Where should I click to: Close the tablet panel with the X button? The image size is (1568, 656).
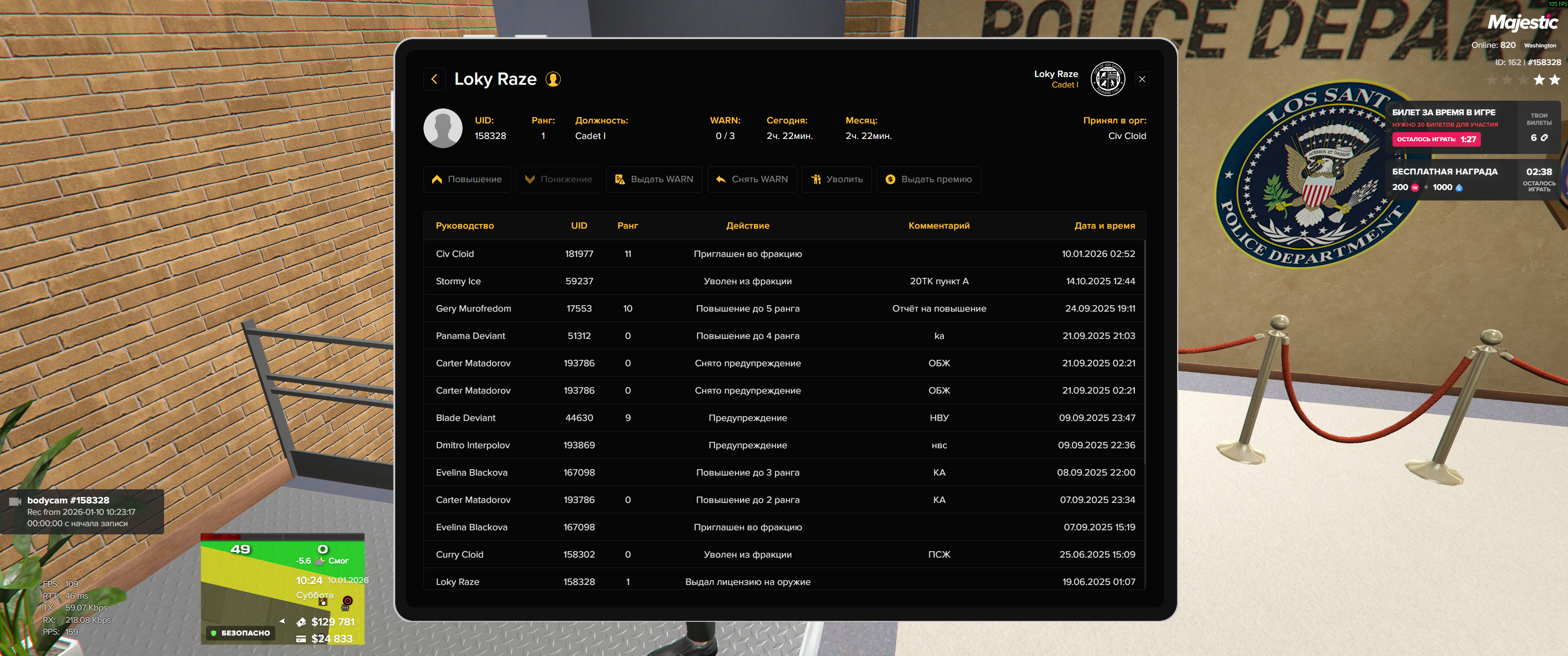pyautogui.click(x=1142, y=79)
